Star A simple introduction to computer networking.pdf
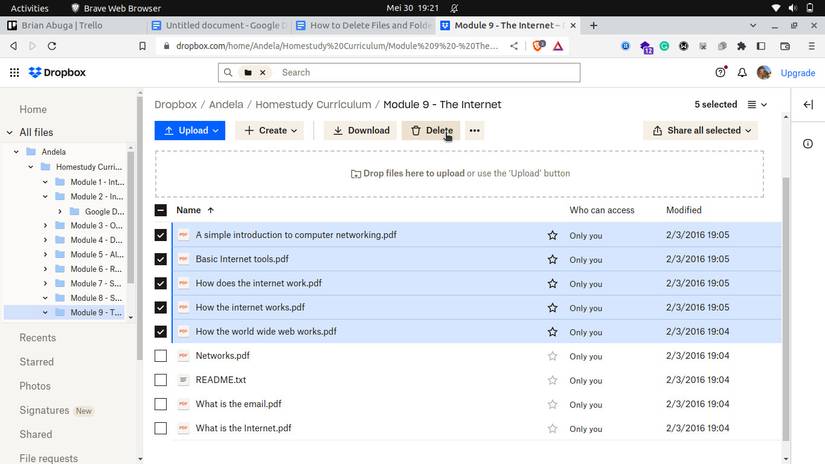 tap(552, 235)
